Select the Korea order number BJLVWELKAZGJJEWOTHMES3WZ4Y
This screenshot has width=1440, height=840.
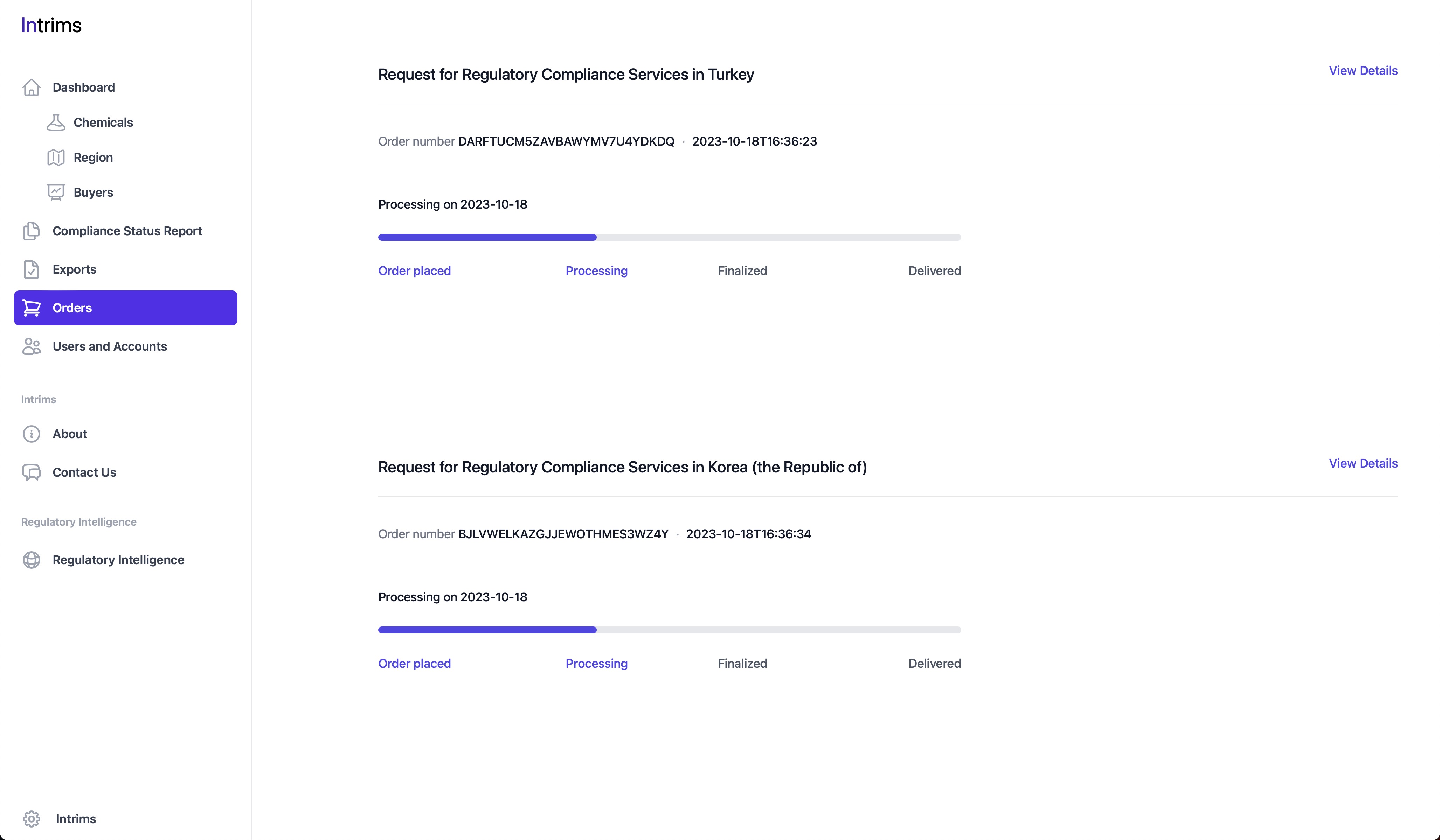563,534
